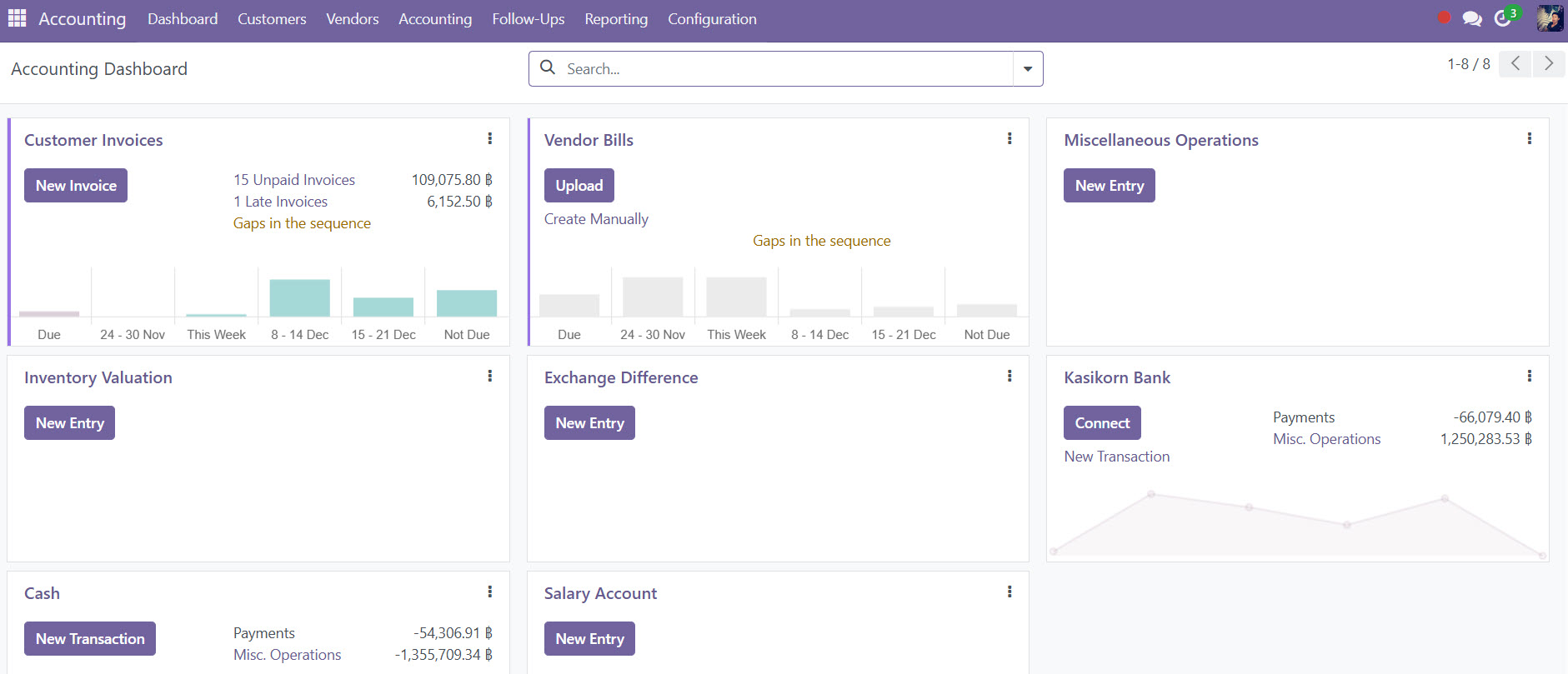This screenshot has width=1568, height=674.
Task: Click the red recording indicator dot
Action: click(x=1444, y=17)
